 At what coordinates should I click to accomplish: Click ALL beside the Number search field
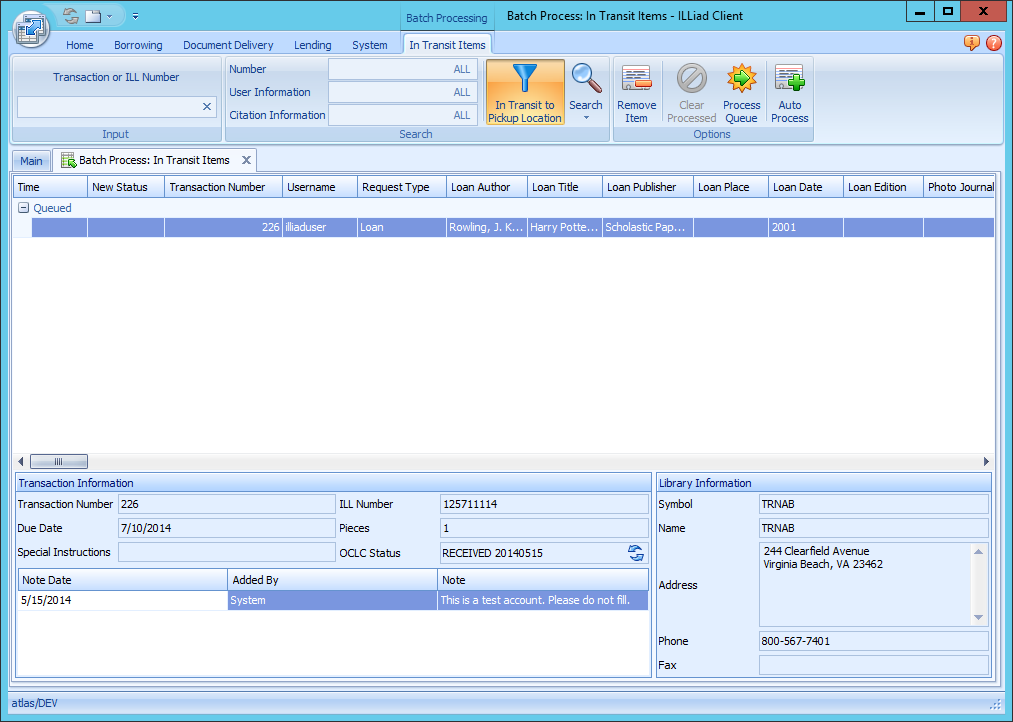[461, 69]
